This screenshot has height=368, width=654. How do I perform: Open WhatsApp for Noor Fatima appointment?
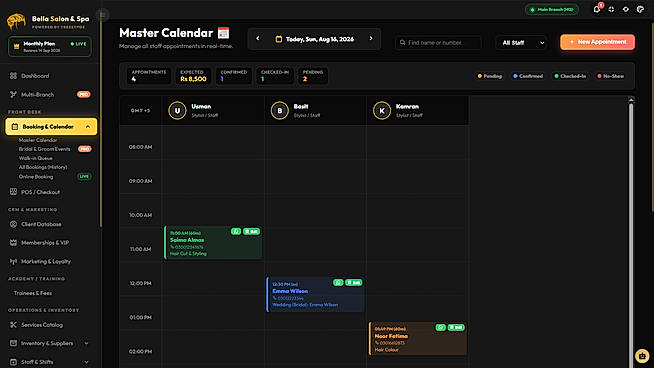click(x=440, y=328)
